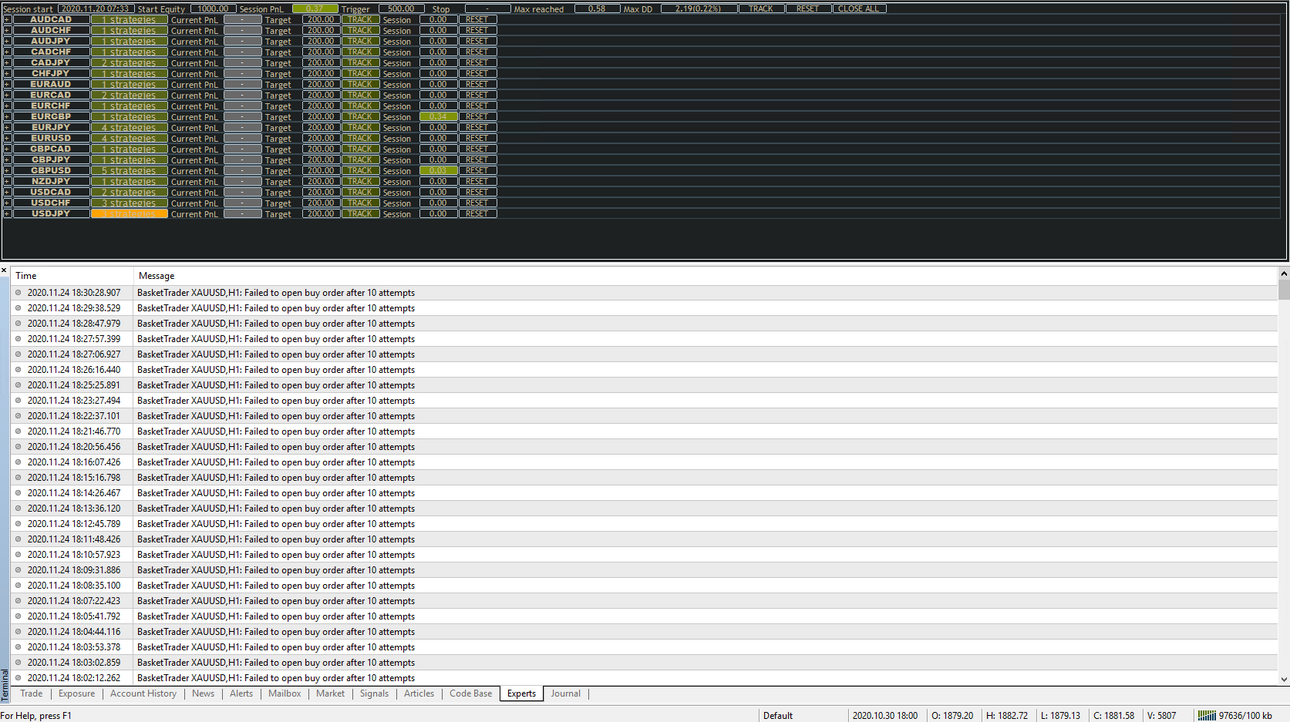Click log entry icon for 18:20:56.456

(18, 447)
